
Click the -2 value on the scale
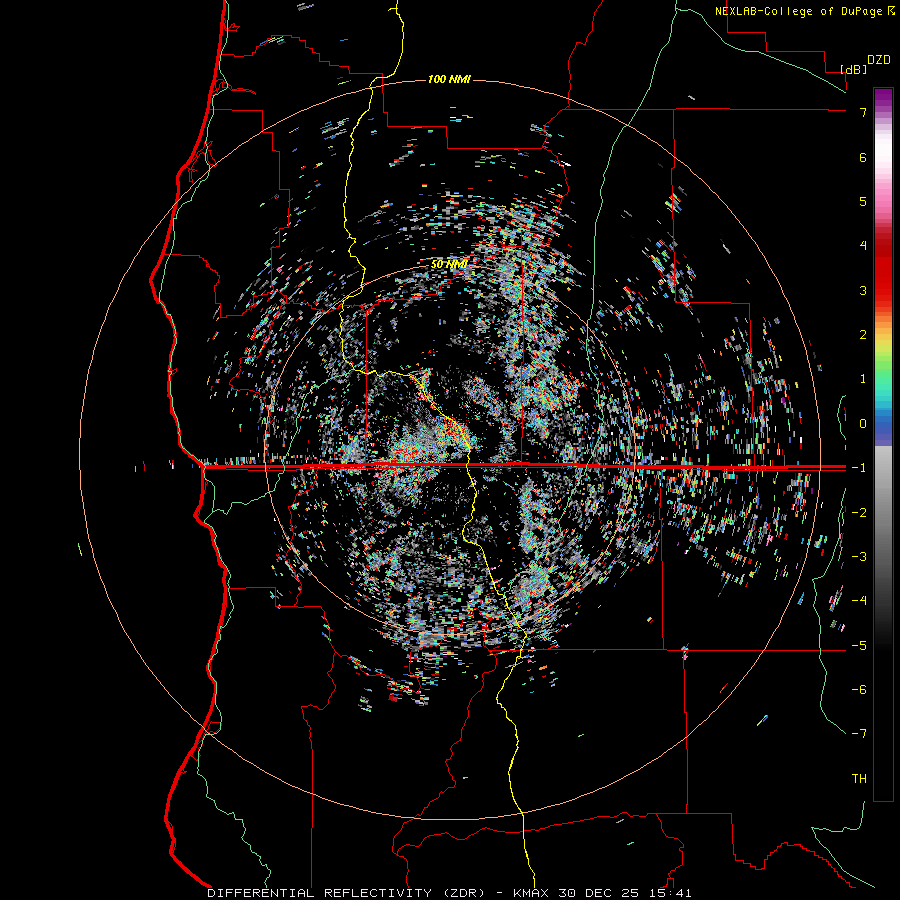point(859,513)
